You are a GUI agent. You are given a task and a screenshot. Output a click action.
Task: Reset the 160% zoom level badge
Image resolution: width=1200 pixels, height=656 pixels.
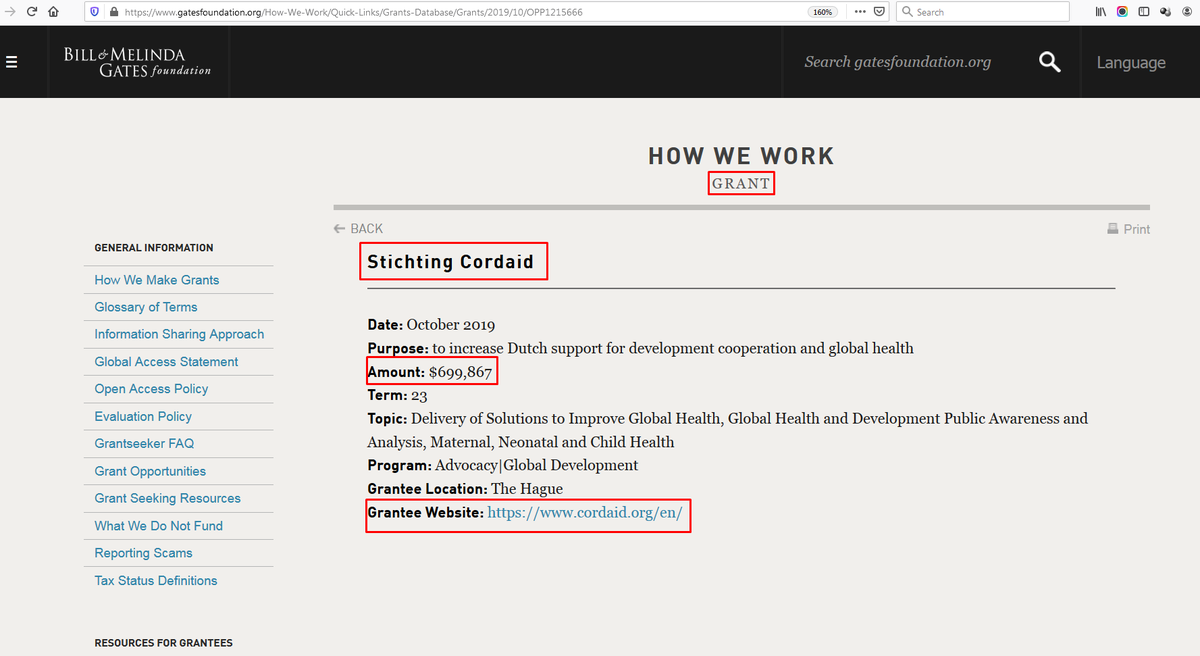pyautogui.click(x=822, y=12)
